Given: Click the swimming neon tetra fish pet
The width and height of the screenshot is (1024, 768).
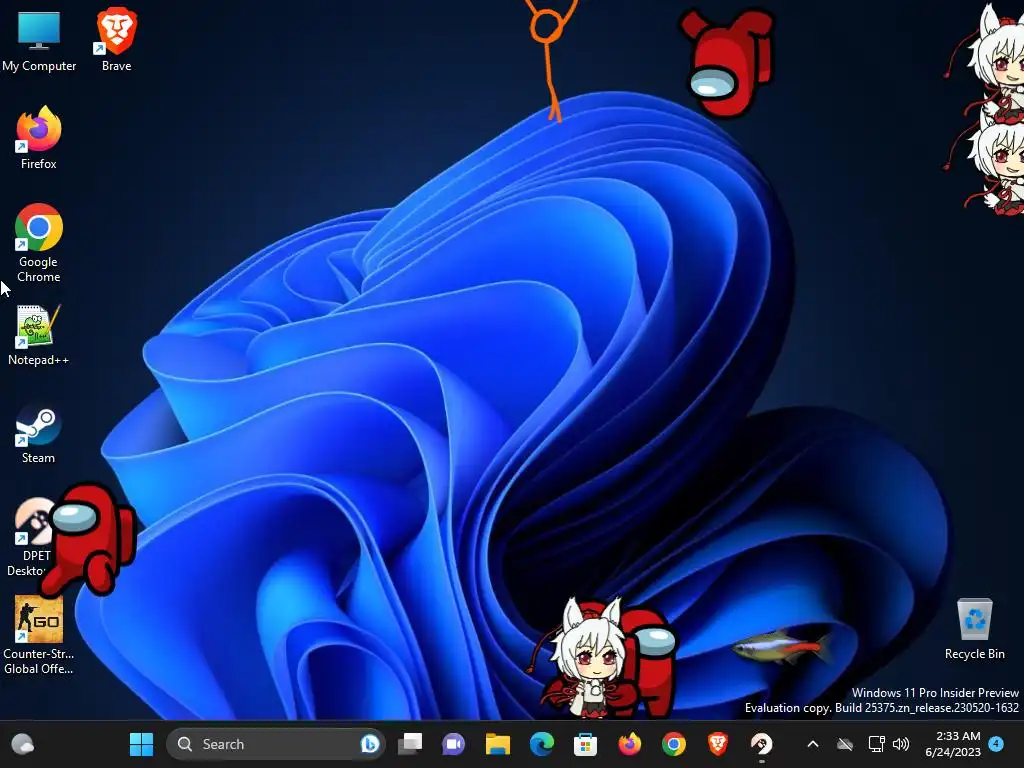Looking at the screenshot, I should 782,647.
